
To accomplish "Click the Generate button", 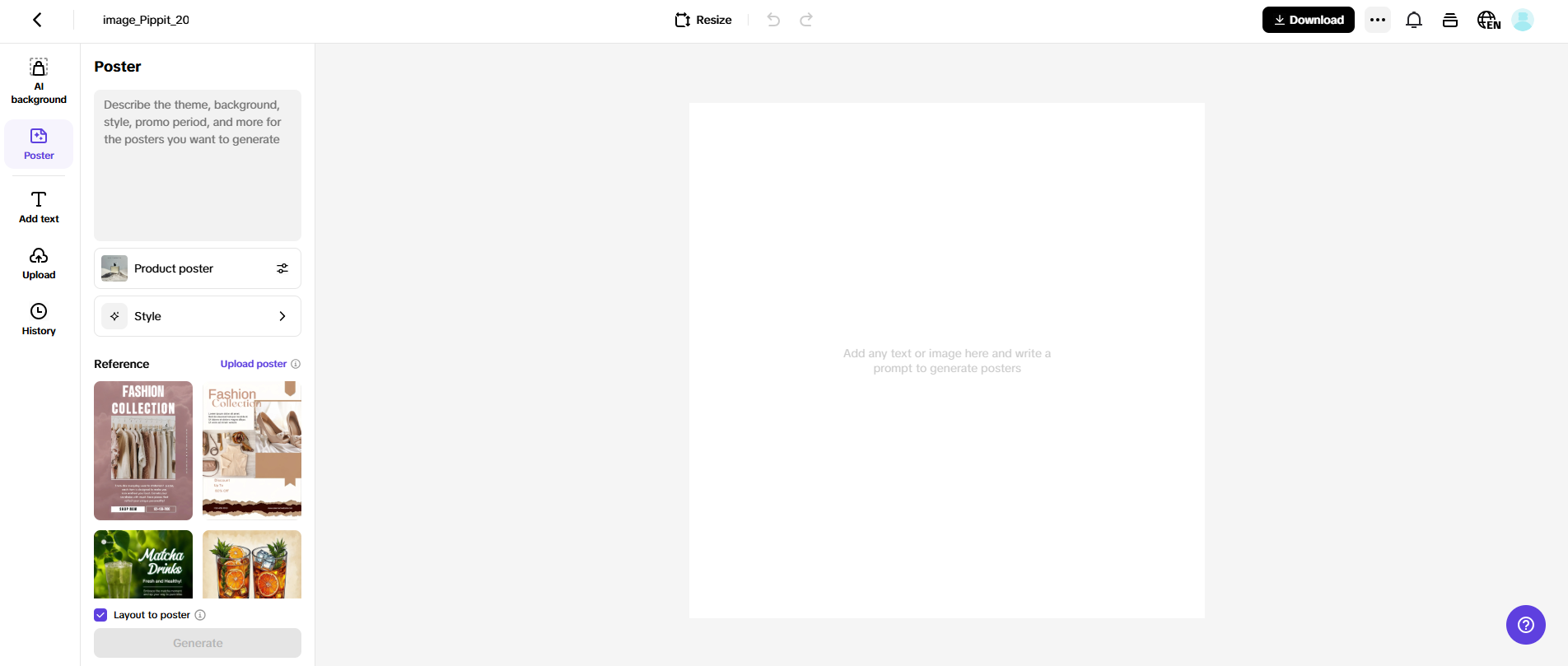I will [x=198, y=643].
